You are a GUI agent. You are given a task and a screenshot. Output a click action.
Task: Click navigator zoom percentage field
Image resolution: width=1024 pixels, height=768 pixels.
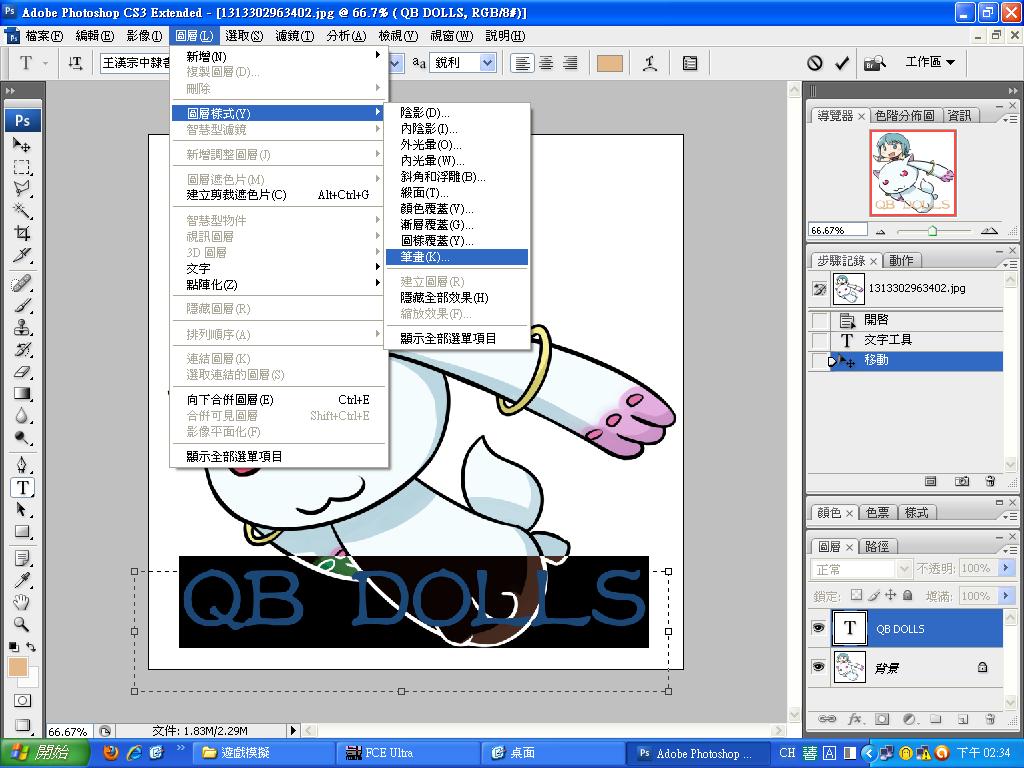837,230
